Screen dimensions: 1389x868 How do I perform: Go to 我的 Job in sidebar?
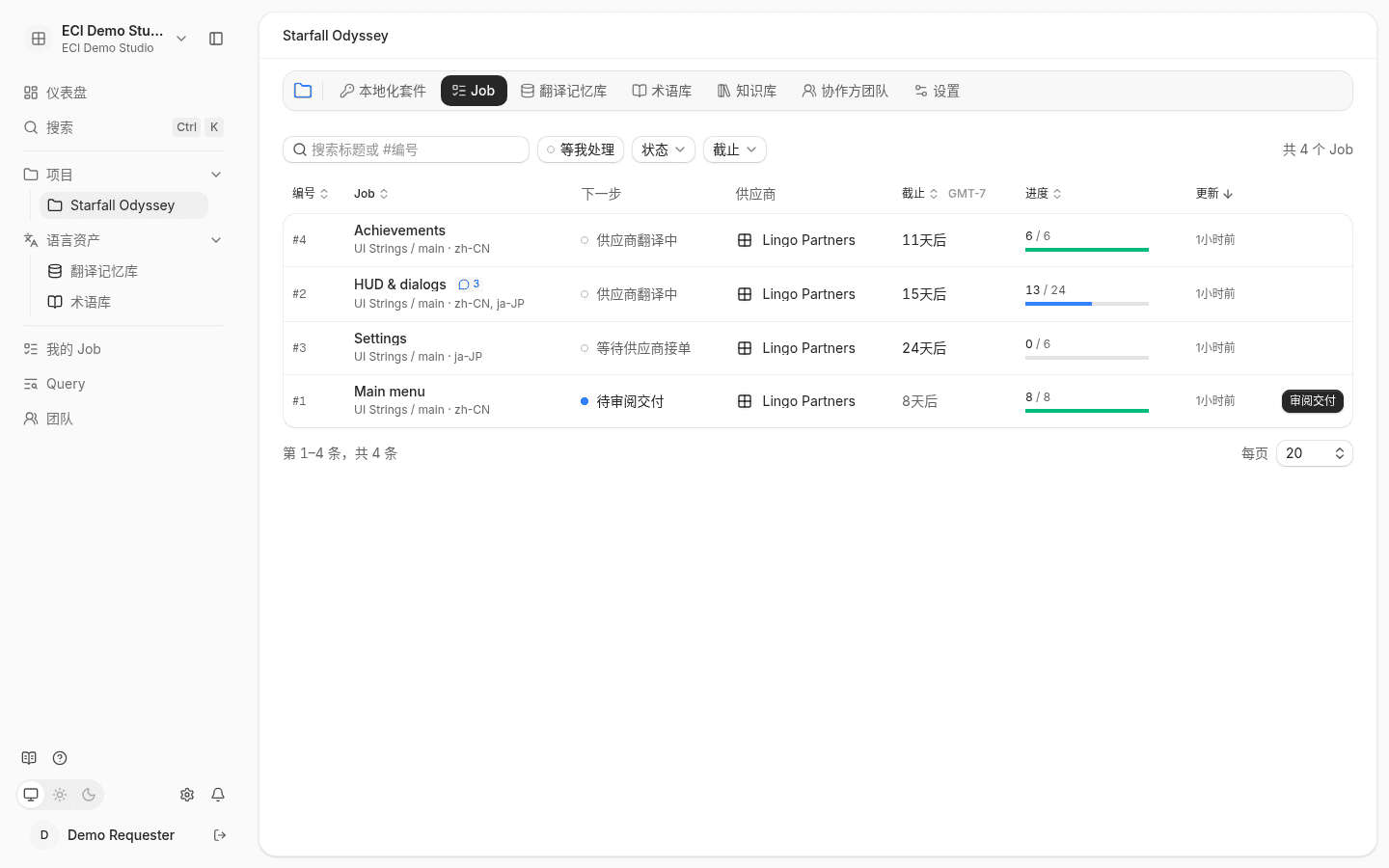pyautogui.click(x=123, y=349)
